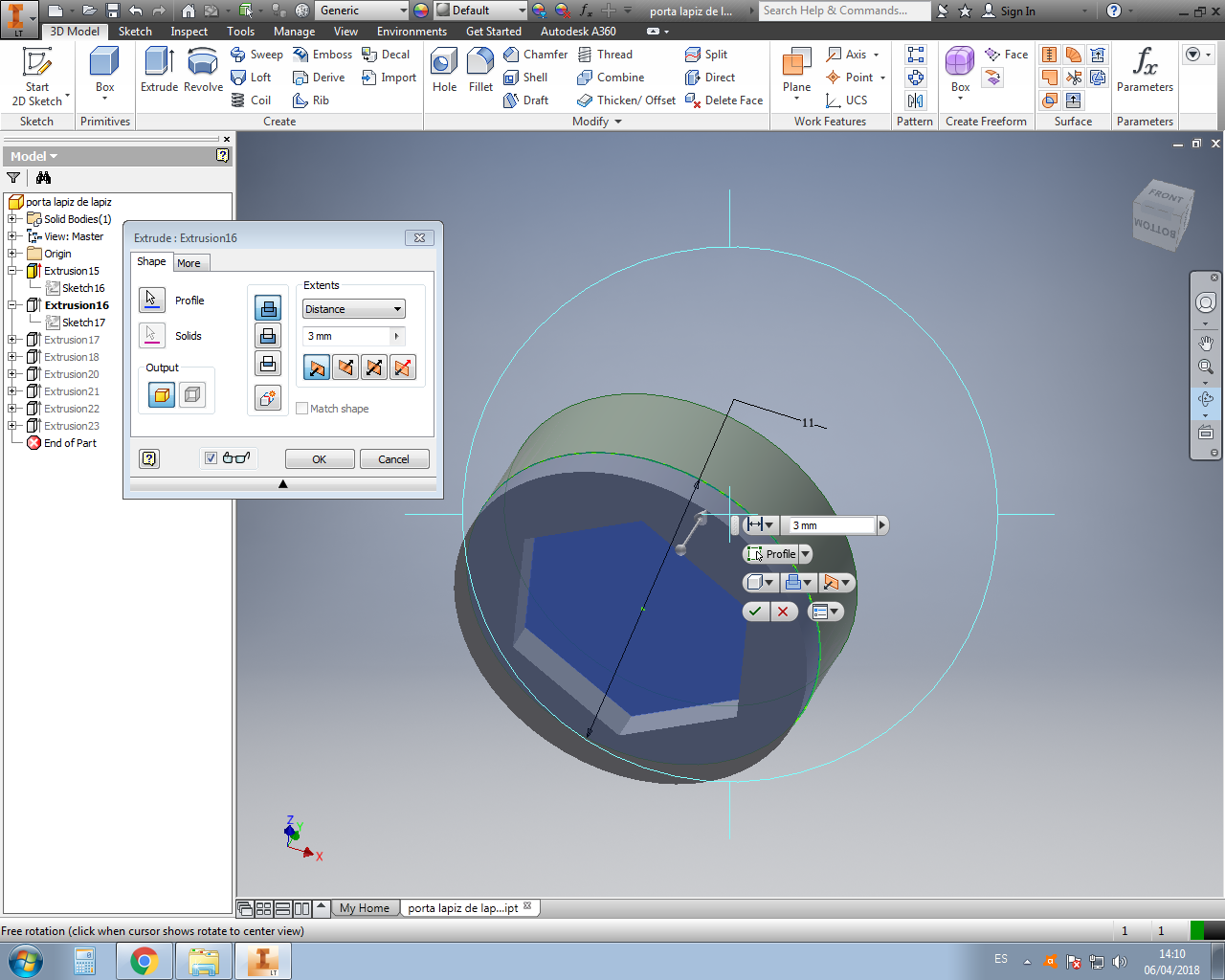Select the Extrude tool in ribbon
Screen dimensions: 1225x980
click(x=159, y=70)
